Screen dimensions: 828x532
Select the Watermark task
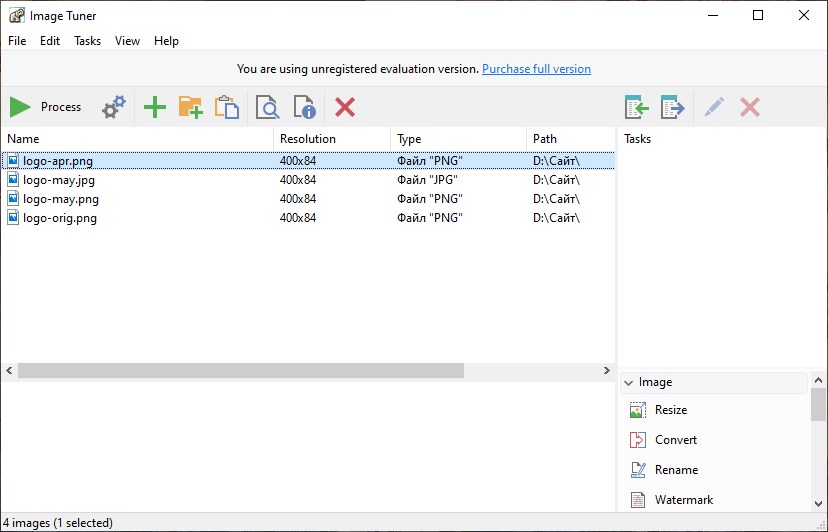pyautogui.click(x=683, y=500)
